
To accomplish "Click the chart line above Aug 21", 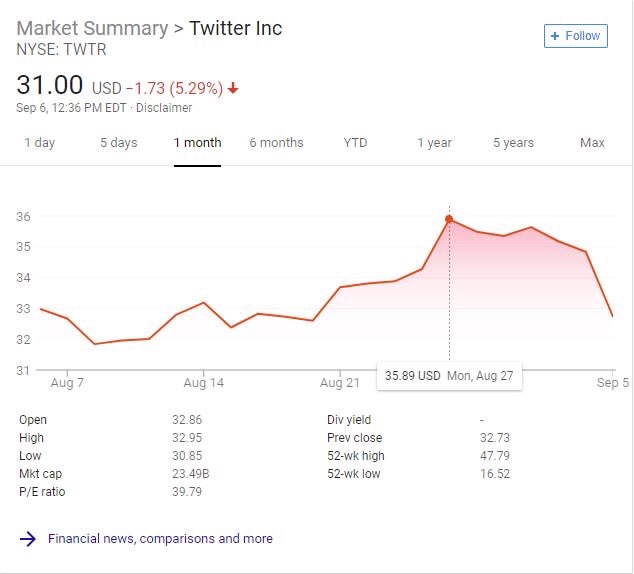I will click(340, 287).
